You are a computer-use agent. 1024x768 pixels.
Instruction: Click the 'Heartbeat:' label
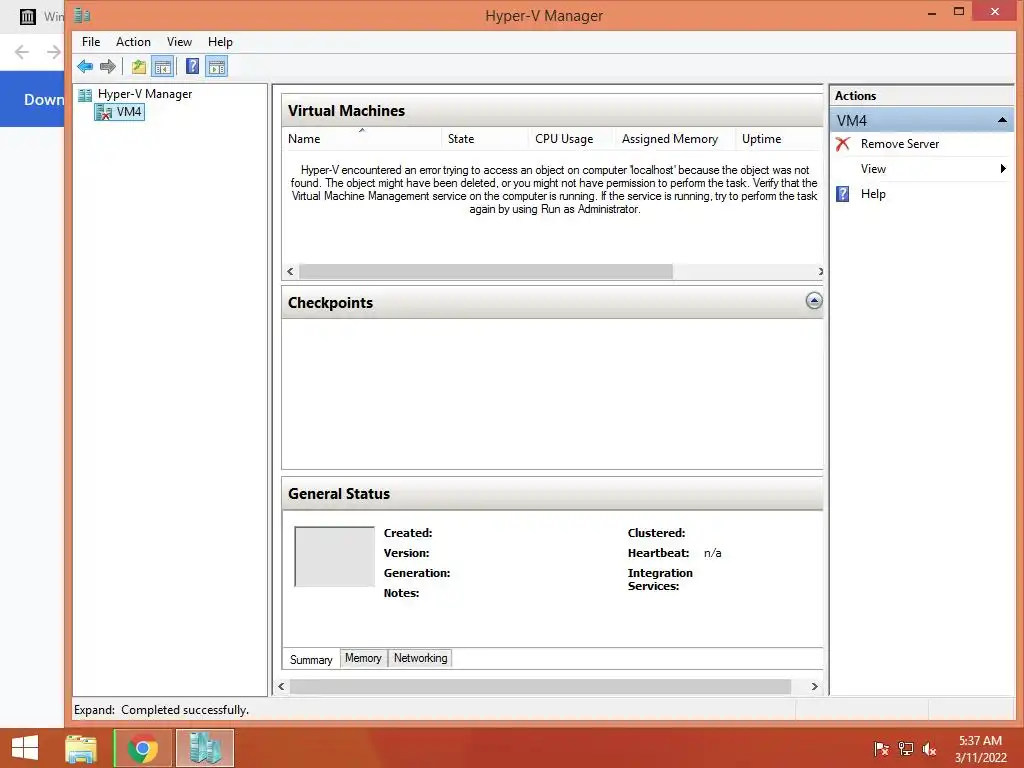point(658,553)
